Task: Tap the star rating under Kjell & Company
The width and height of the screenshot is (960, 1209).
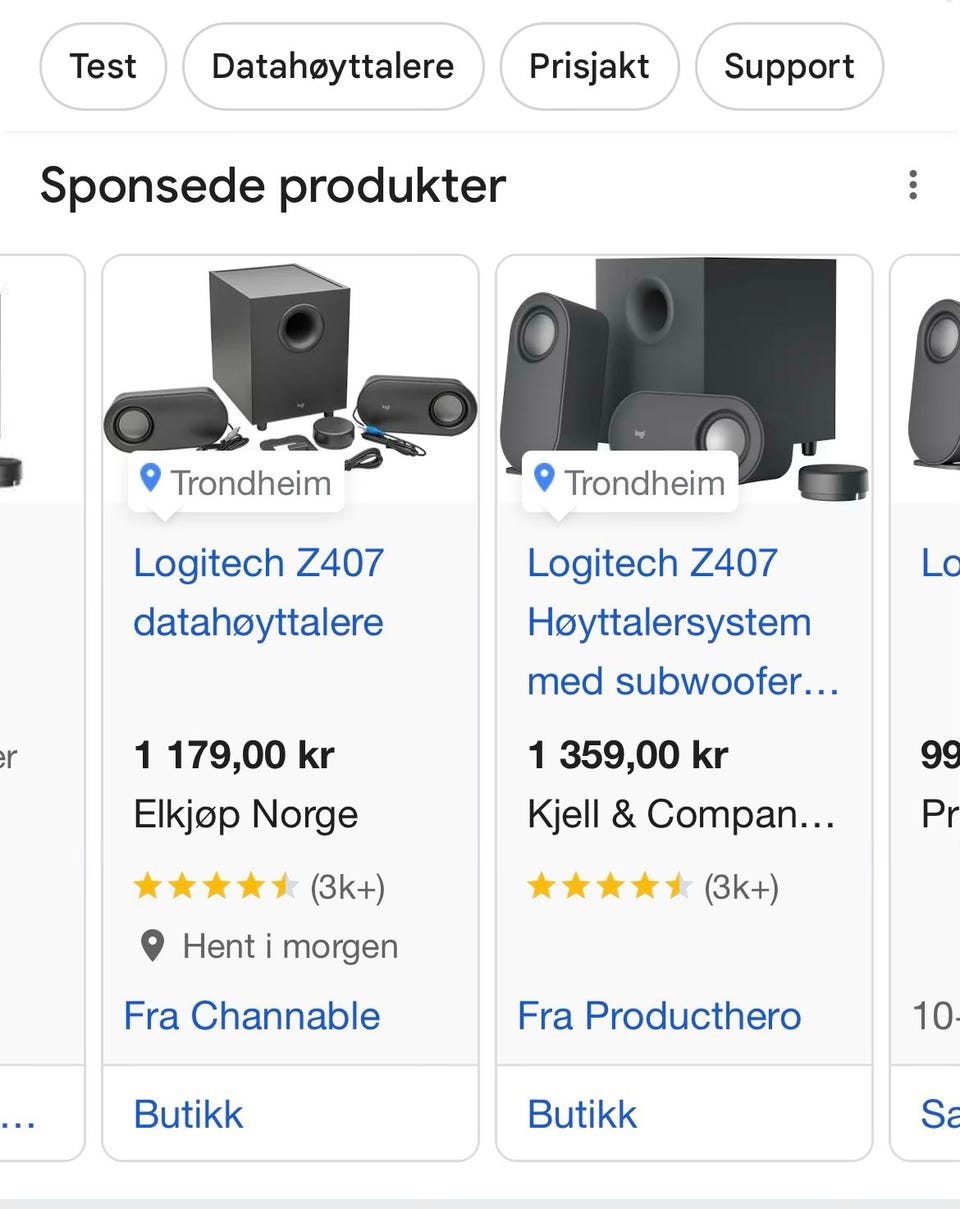Action: click(609, 886)
